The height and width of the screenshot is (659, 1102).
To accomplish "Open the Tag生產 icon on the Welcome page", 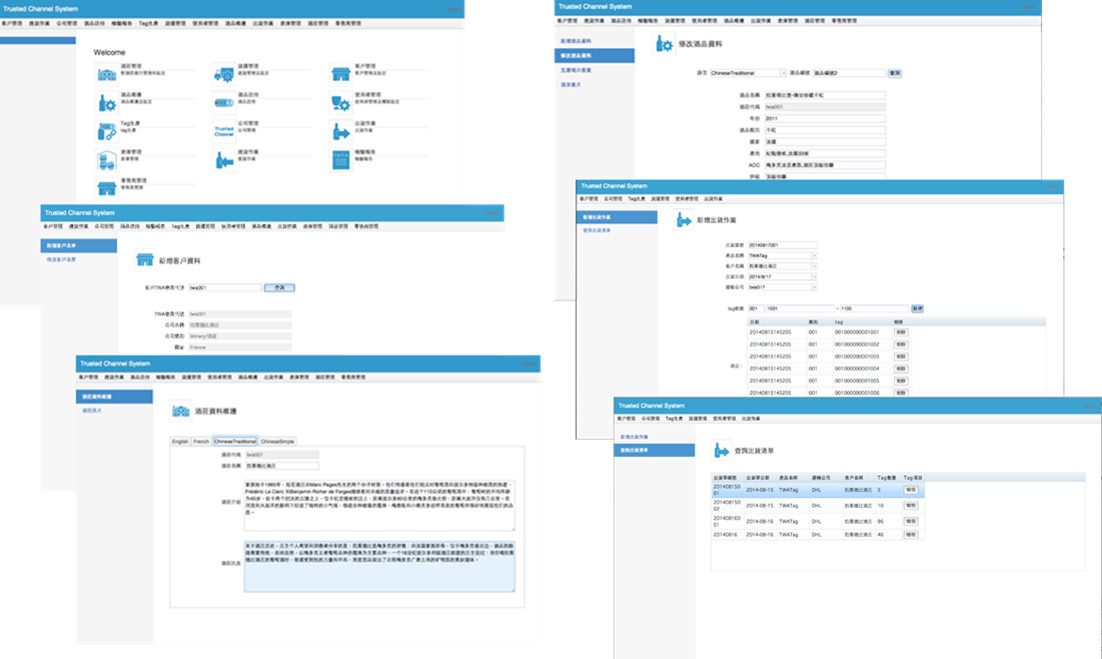I will pyautogui.click(x=105, y=130).
